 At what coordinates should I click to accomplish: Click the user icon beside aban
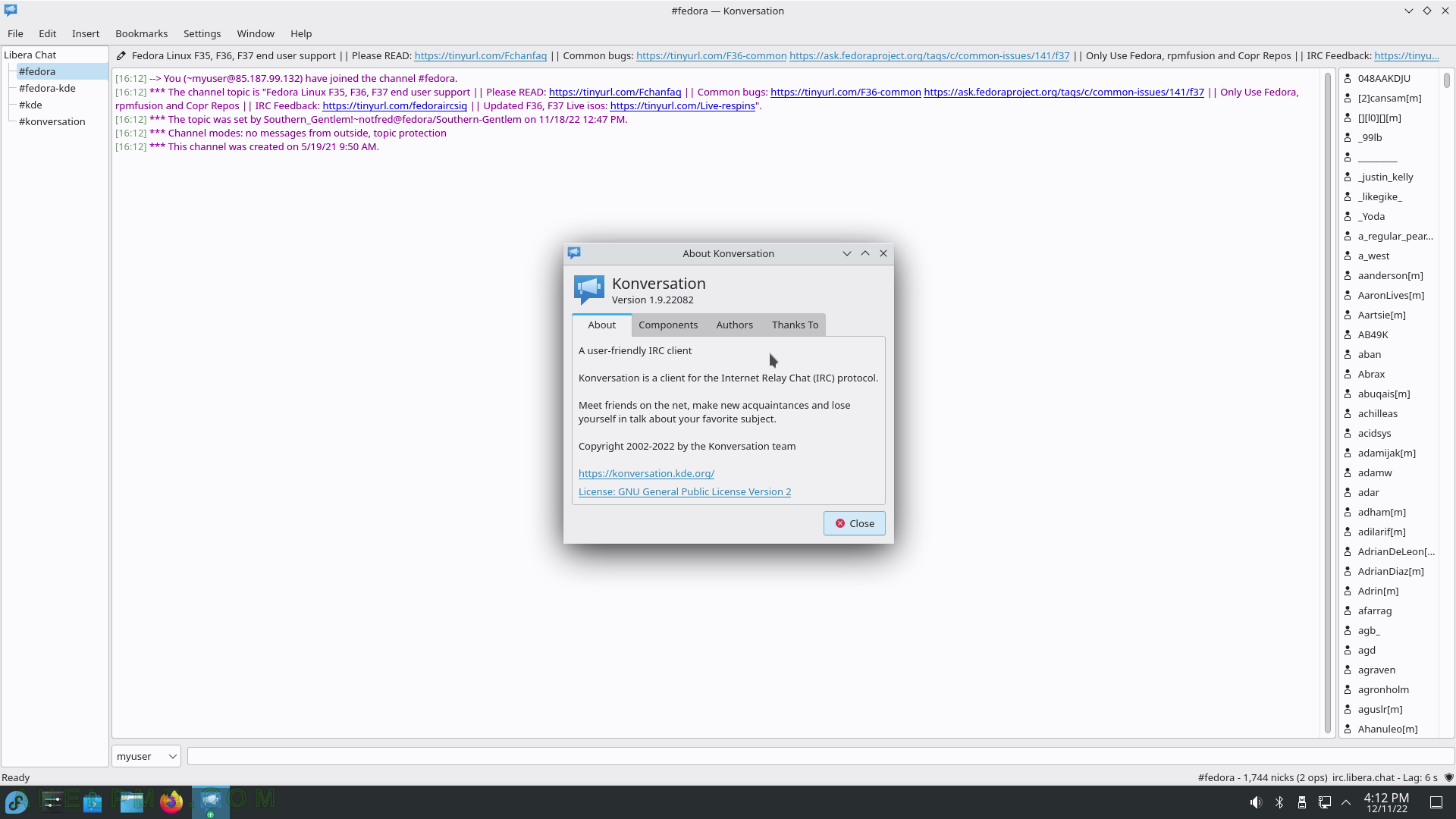tap(1348, 354)
